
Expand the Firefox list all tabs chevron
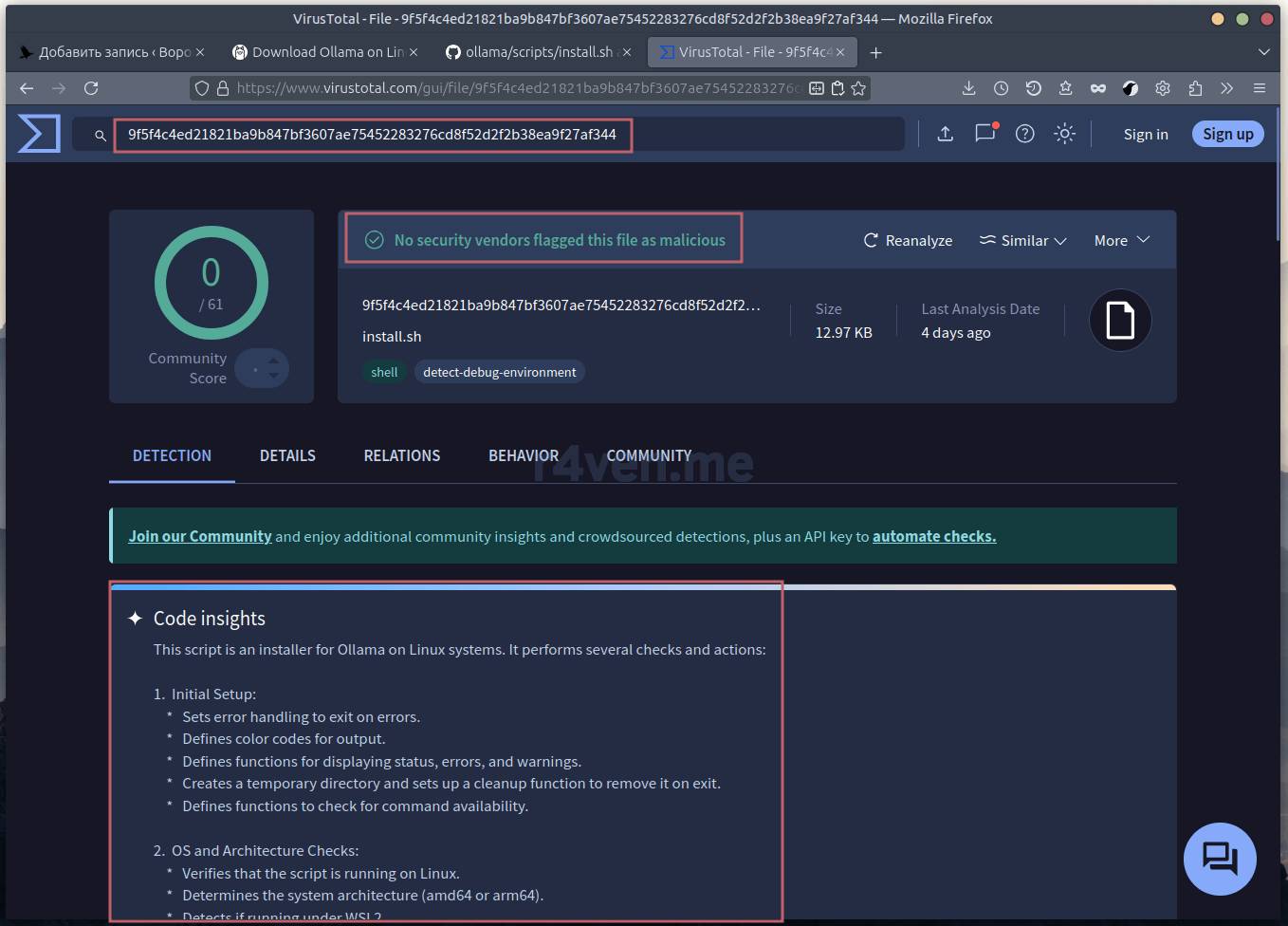click(1263, 52)
